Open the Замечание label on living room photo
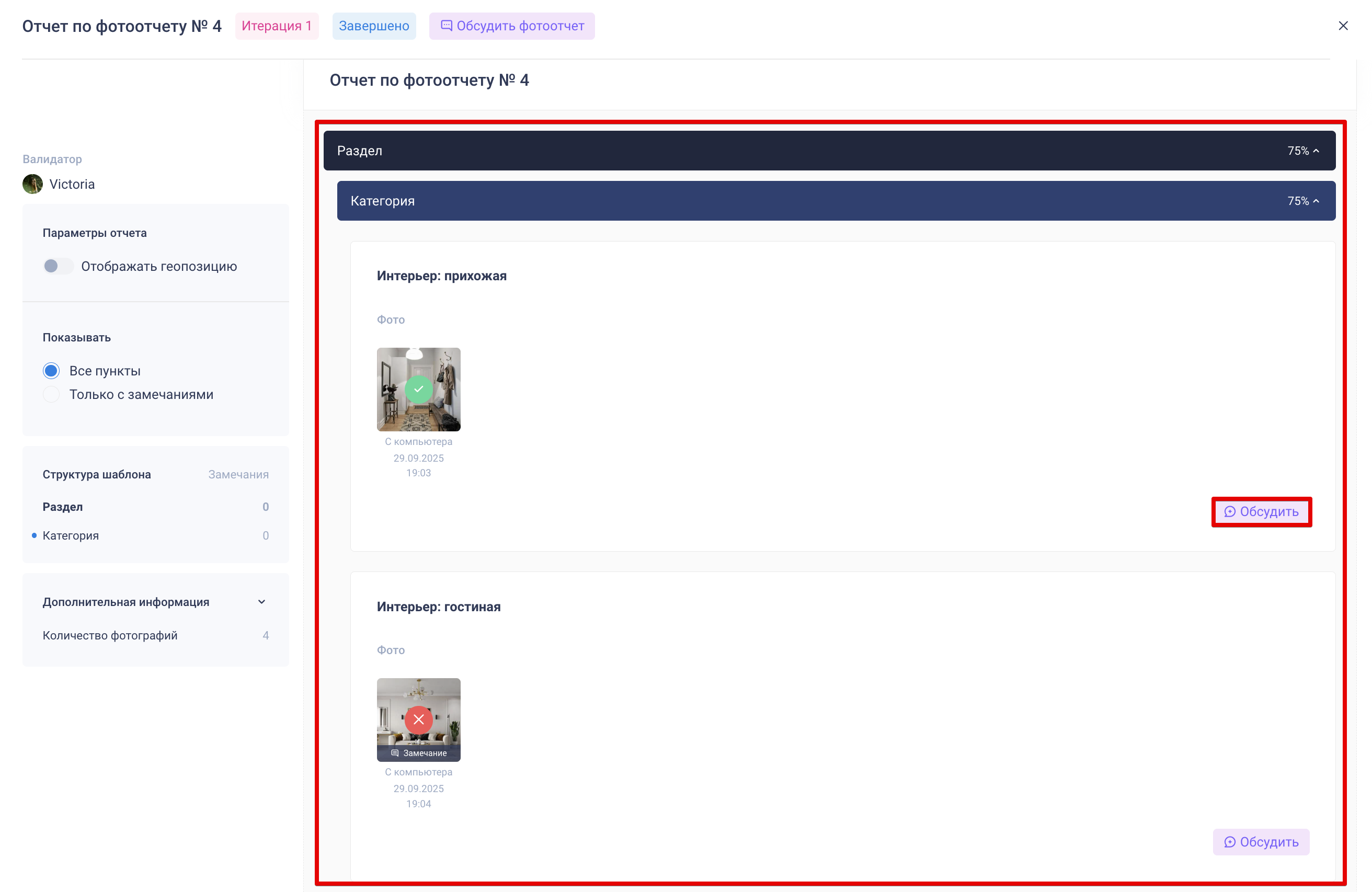The image size is (1372, 892). pyautogui.click(x=419, y=753)
